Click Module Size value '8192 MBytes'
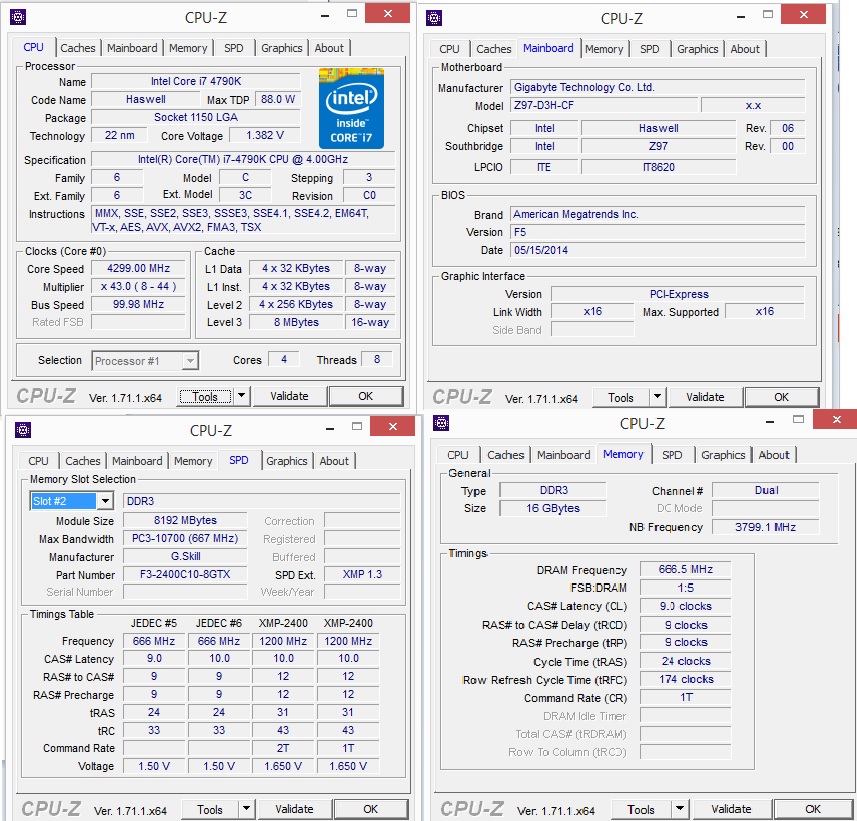This screenshot has height=821, width=857. [x=185, y=520]
